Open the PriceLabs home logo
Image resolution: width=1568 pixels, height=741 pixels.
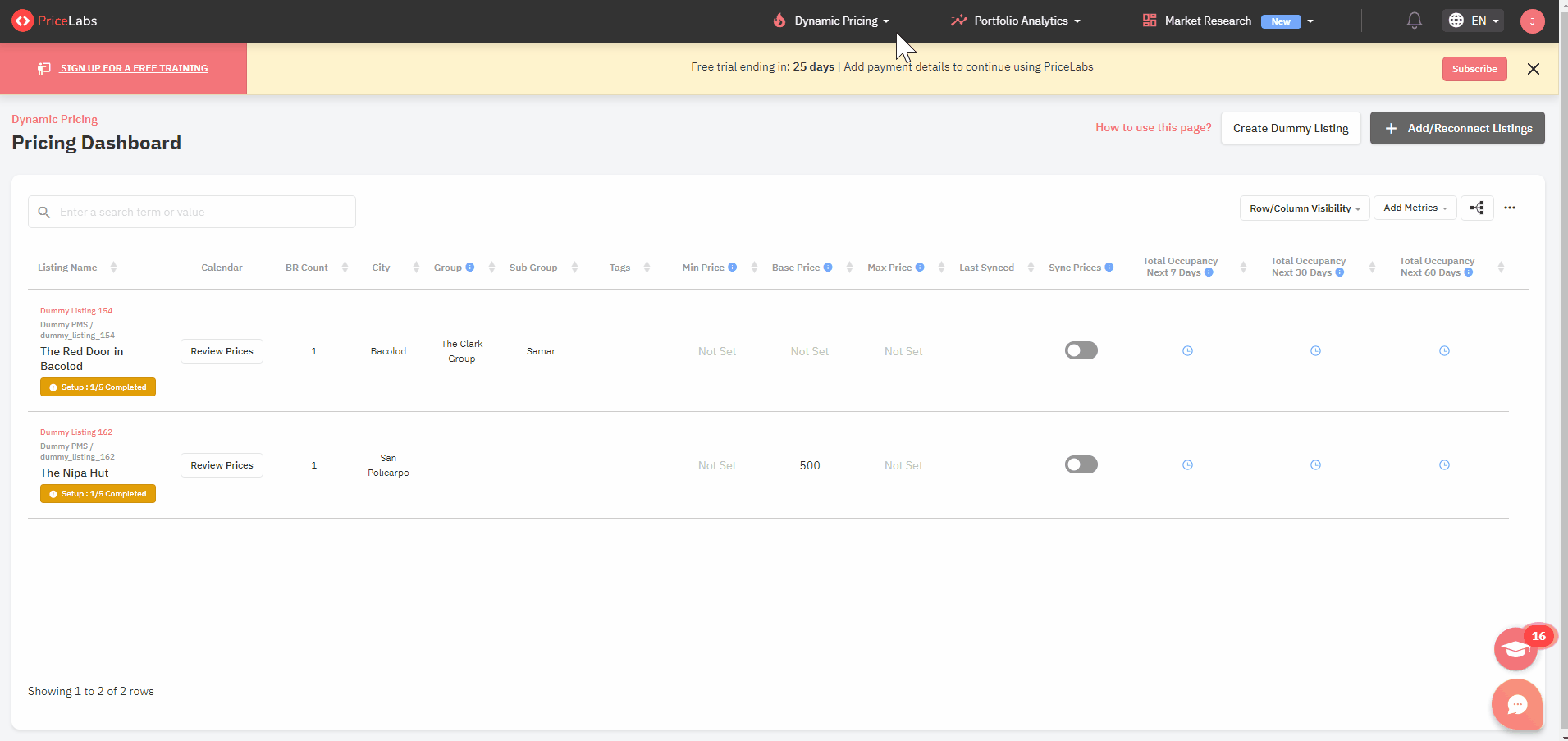(54, 21)
